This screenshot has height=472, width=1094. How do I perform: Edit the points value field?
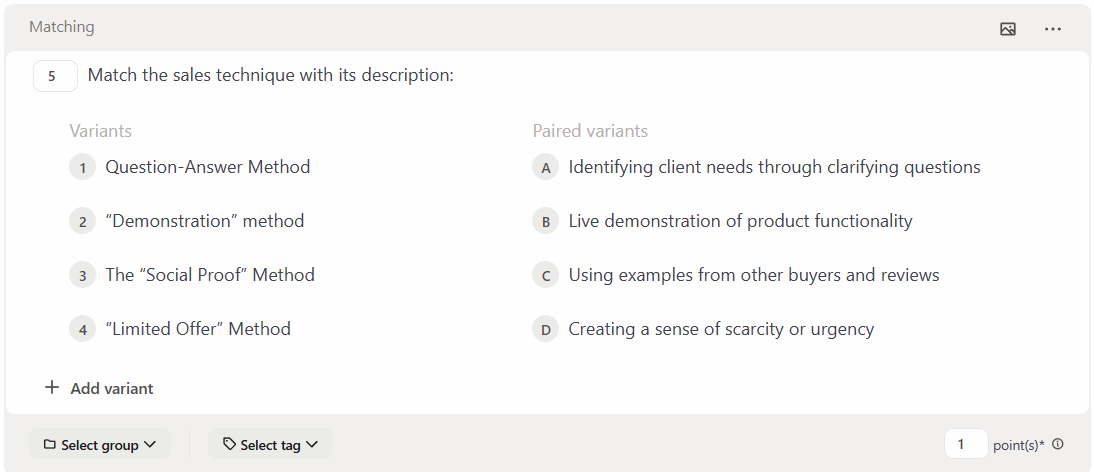[965, 445]
